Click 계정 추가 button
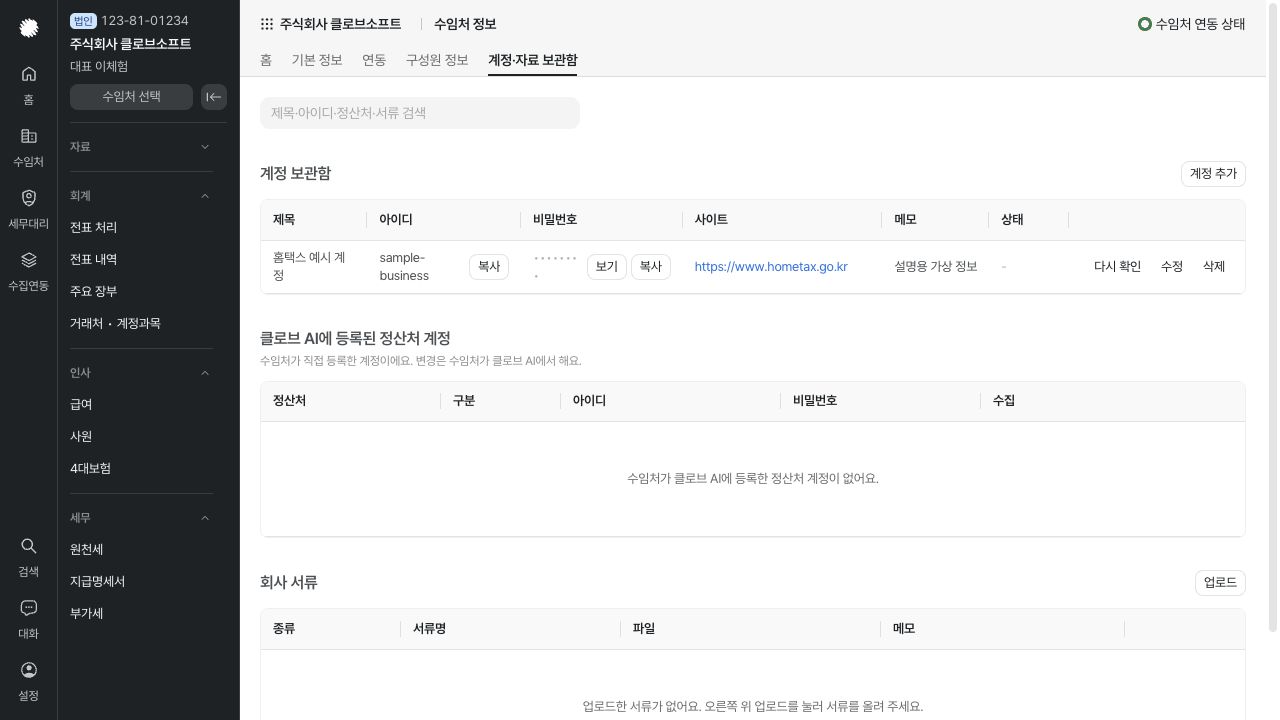The width and height of the screenshot is (1280, 720). coord(1213,174)
